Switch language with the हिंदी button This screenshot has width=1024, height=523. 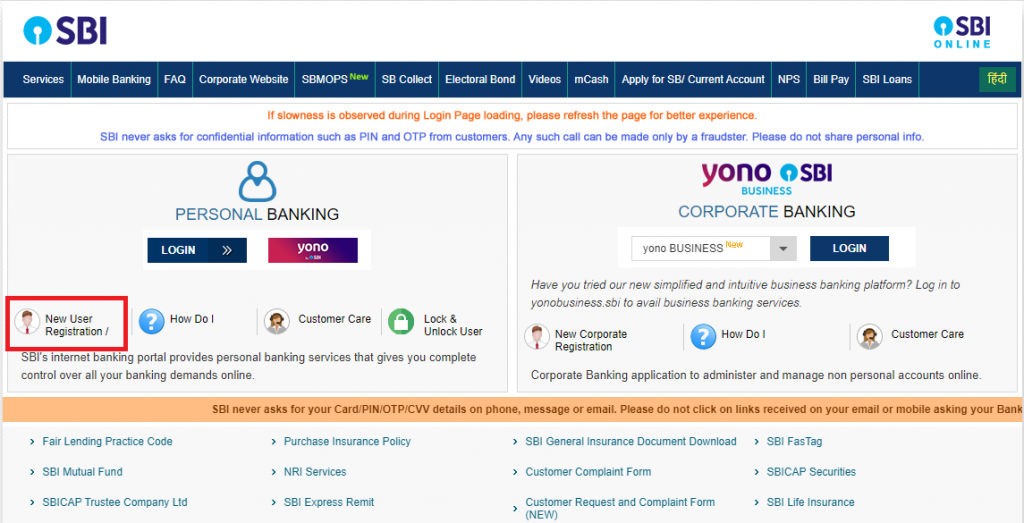click(997, 79)
